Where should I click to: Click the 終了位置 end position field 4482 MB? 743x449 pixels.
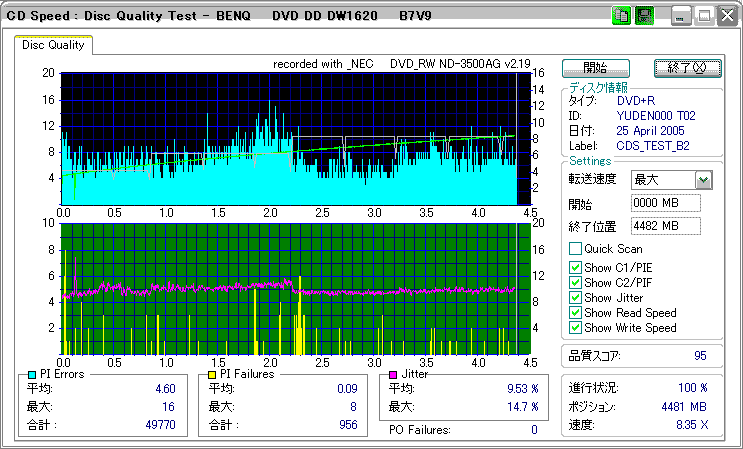pos(666,226)
